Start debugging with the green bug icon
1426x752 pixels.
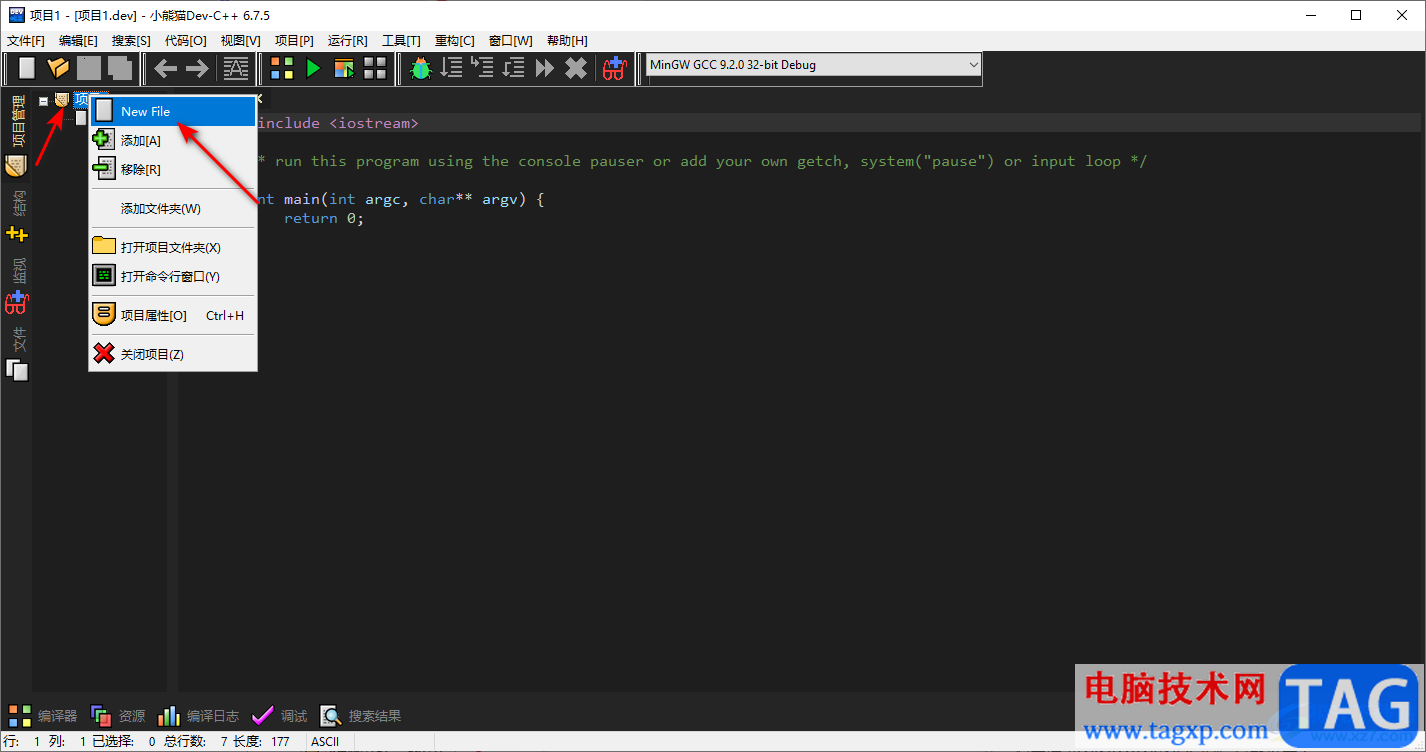click(x=421, y=68)
